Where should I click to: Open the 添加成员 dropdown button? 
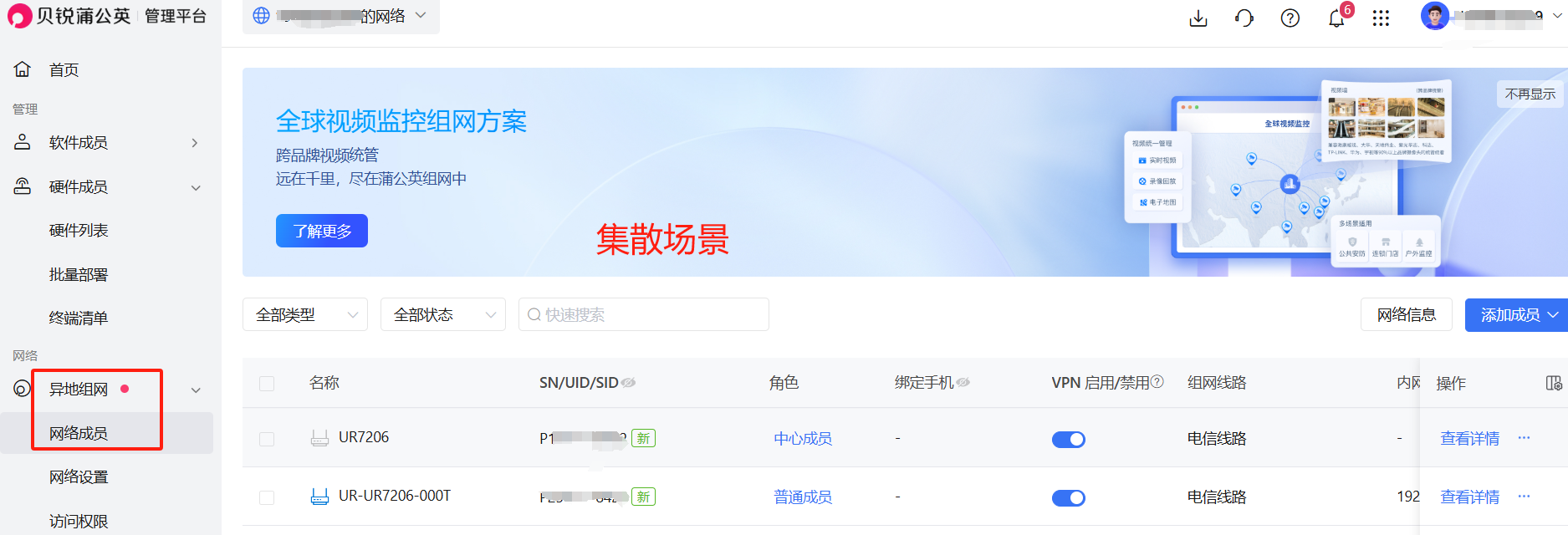tap(1517, 315)
